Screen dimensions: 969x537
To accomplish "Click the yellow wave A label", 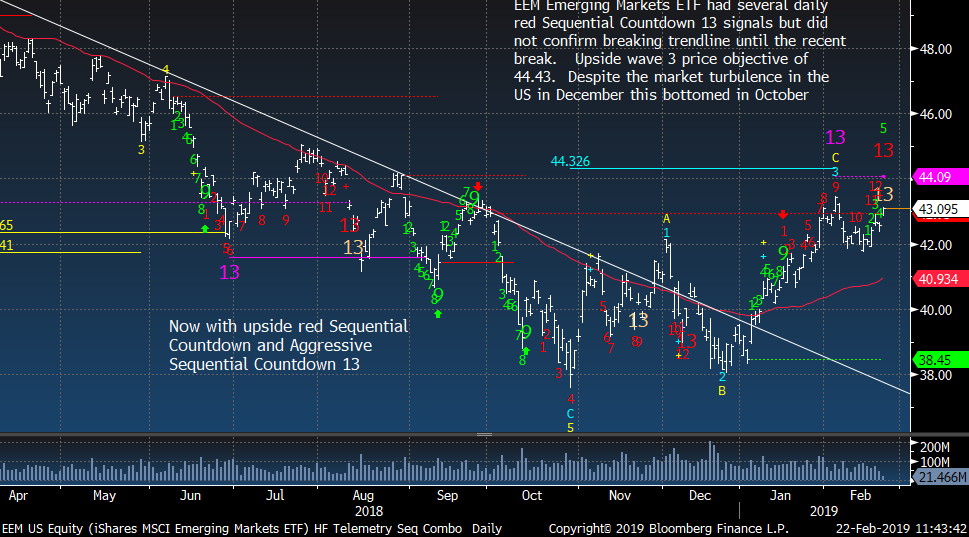I will 666,219.
